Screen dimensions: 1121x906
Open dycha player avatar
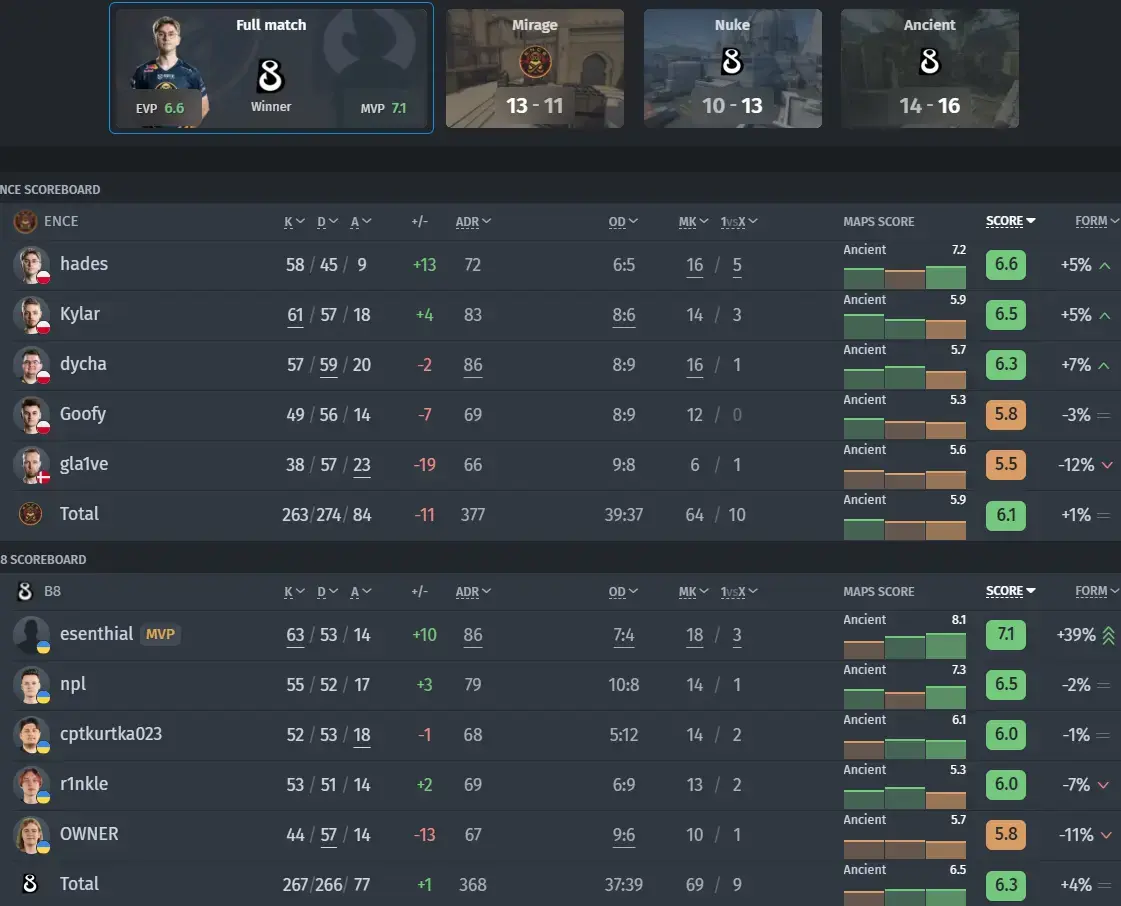click(x=31, y=365)
